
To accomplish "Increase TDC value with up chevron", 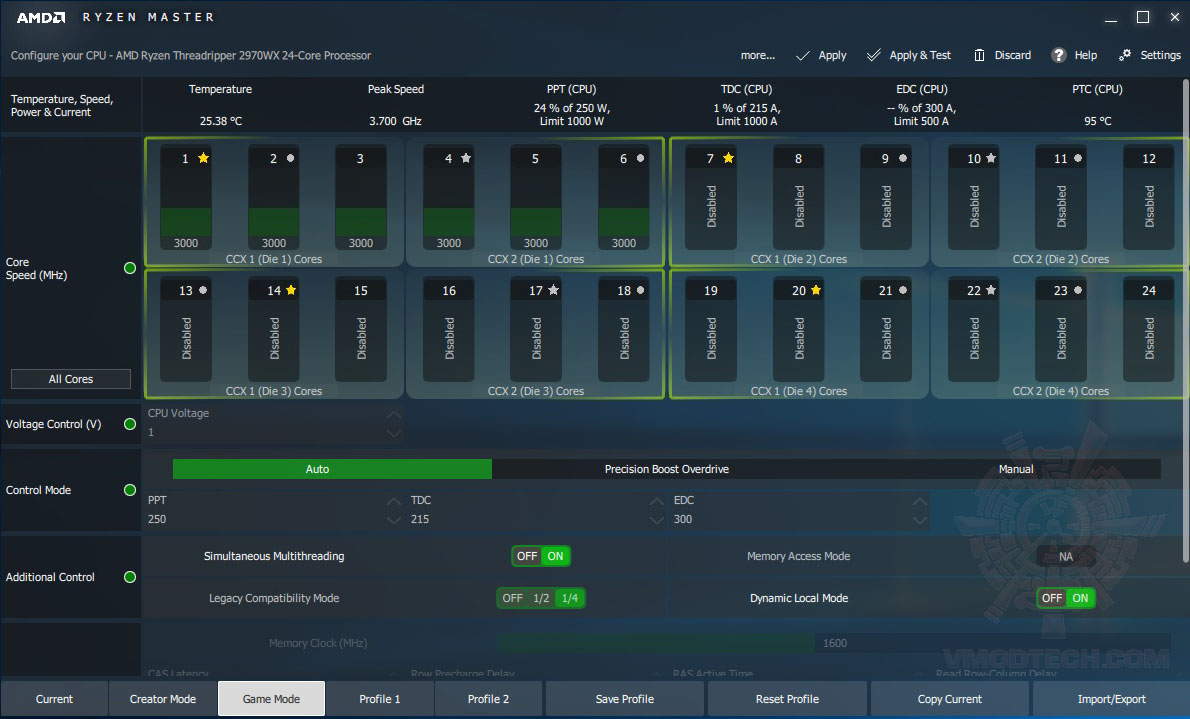I will (x=656, y=501).
